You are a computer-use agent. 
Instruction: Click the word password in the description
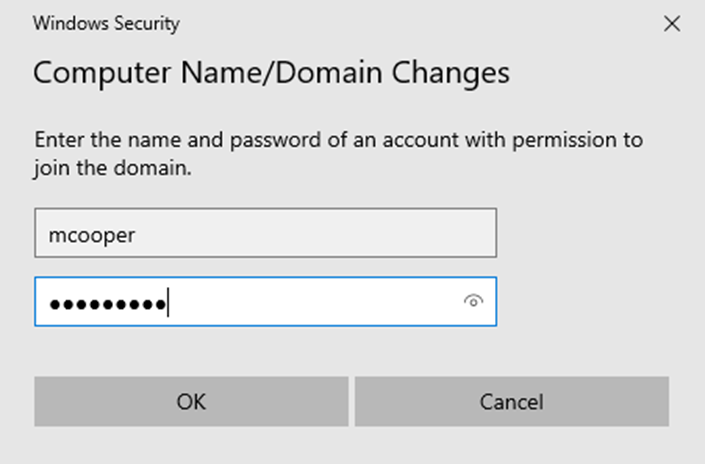tap(275, 141)
